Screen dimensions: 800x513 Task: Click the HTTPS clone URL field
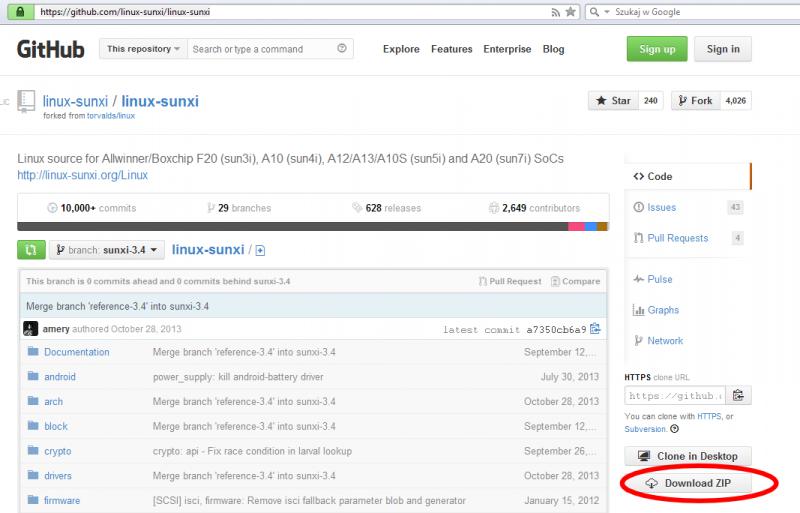click(674, 396)
